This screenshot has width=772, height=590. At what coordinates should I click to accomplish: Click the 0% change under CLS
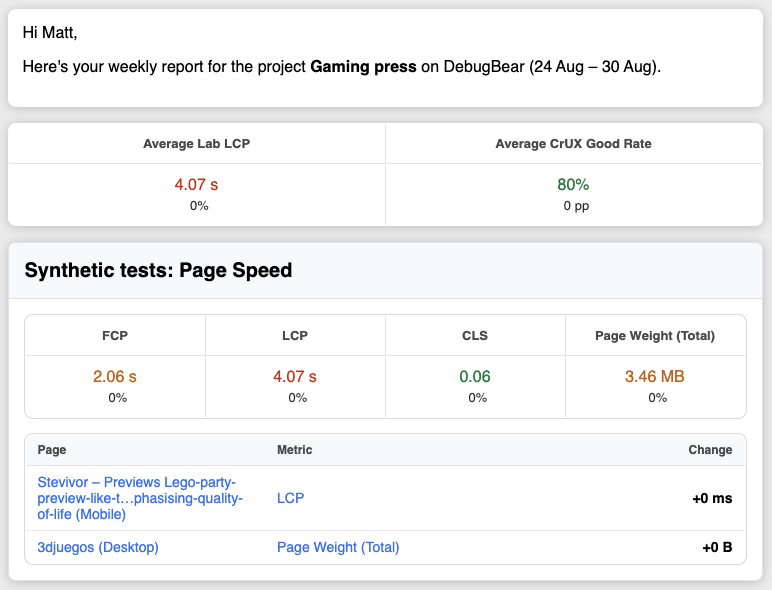tap(478, 397)
